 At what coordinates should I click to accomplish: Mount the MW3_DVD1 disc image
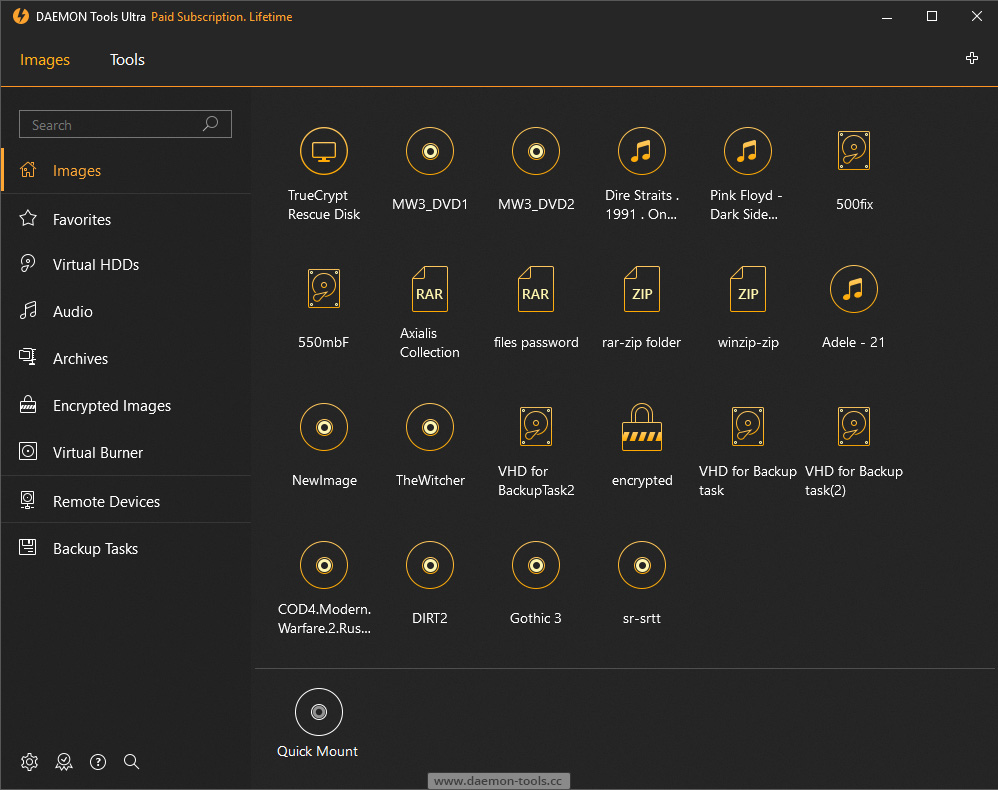[430, 151]
